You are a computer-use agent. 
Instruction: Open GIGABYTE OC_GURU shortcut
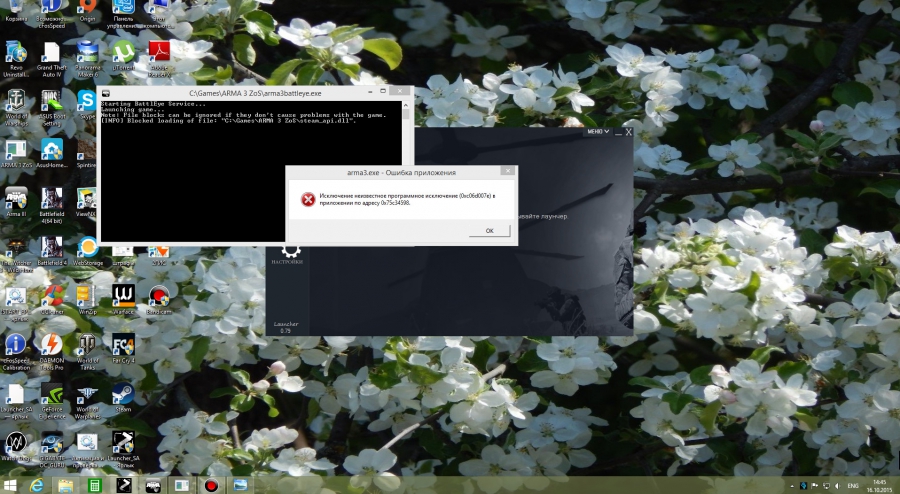[x=52, y=450]
